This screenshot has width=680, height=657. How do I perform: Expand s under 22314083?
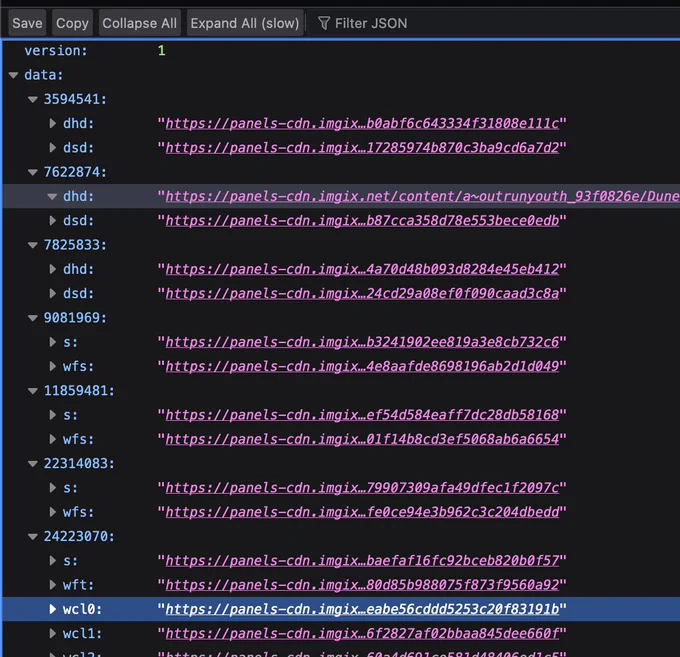pyautogui.click(x=52, y=488)
